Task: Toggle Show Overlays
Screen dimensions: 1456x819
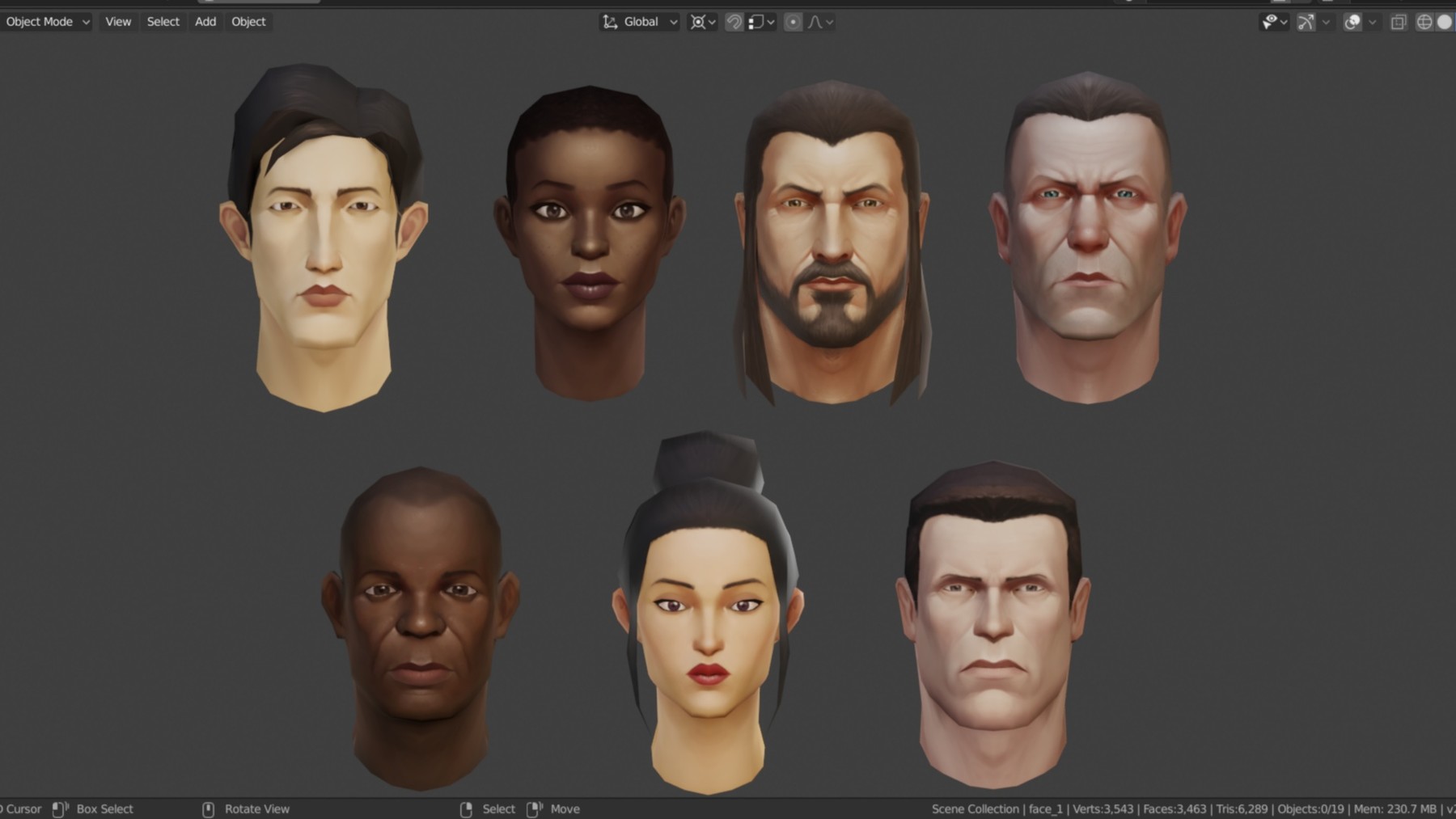Action: point(1352,22)
